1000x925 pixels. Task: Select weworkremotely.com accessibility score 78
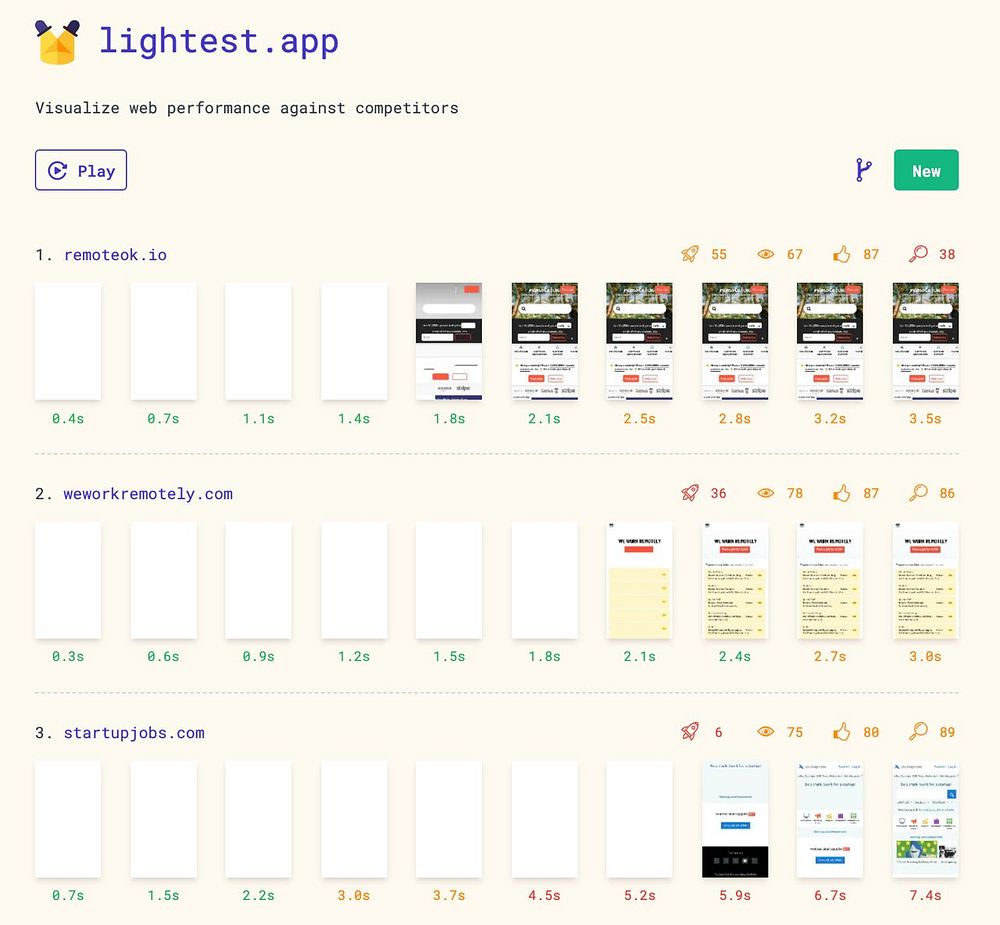pos(795,493)
